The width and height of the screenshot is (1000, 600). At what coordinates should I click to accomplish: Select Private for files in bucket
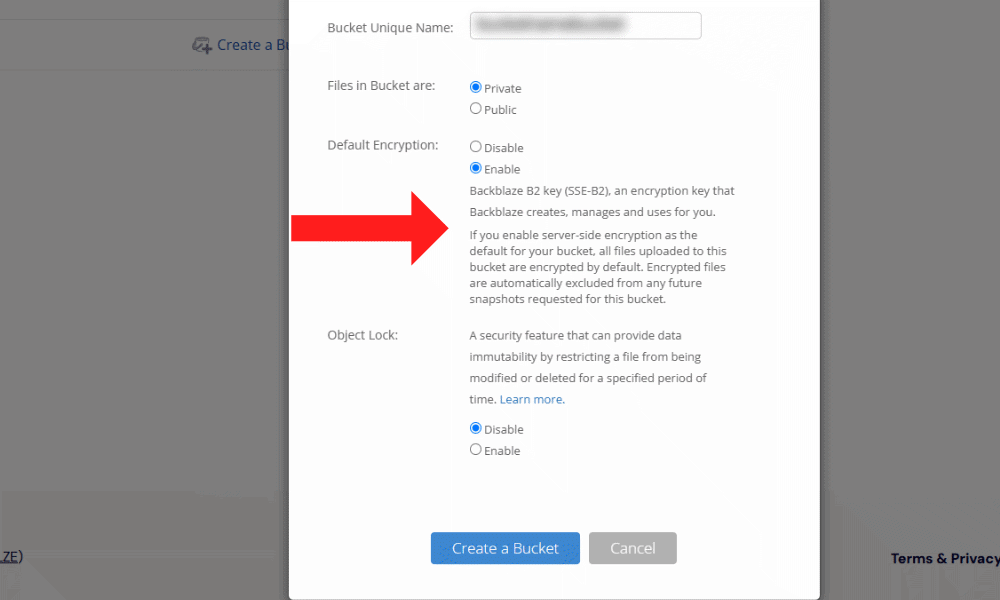pyautogui.click(x=476, y=87)
